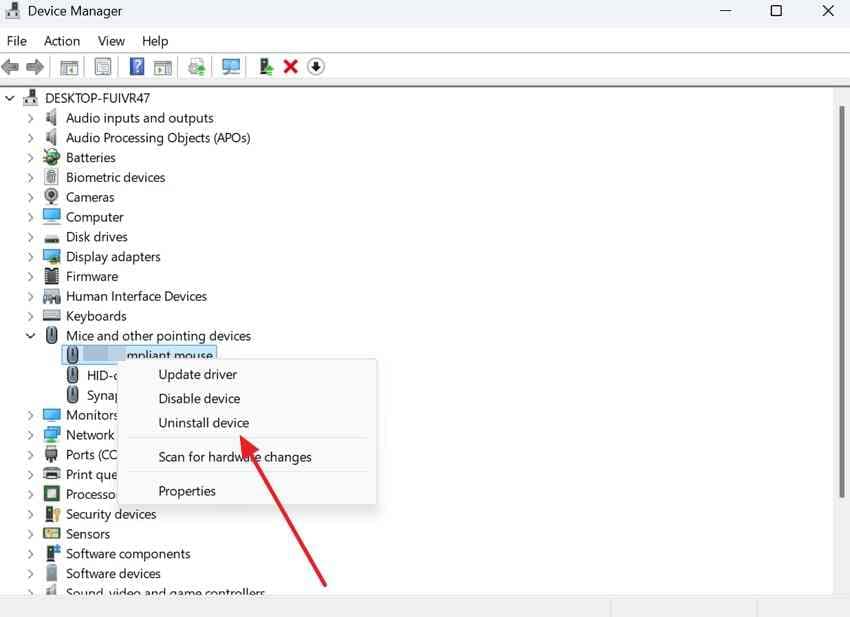Expand the Security devices node

(30, 514)
